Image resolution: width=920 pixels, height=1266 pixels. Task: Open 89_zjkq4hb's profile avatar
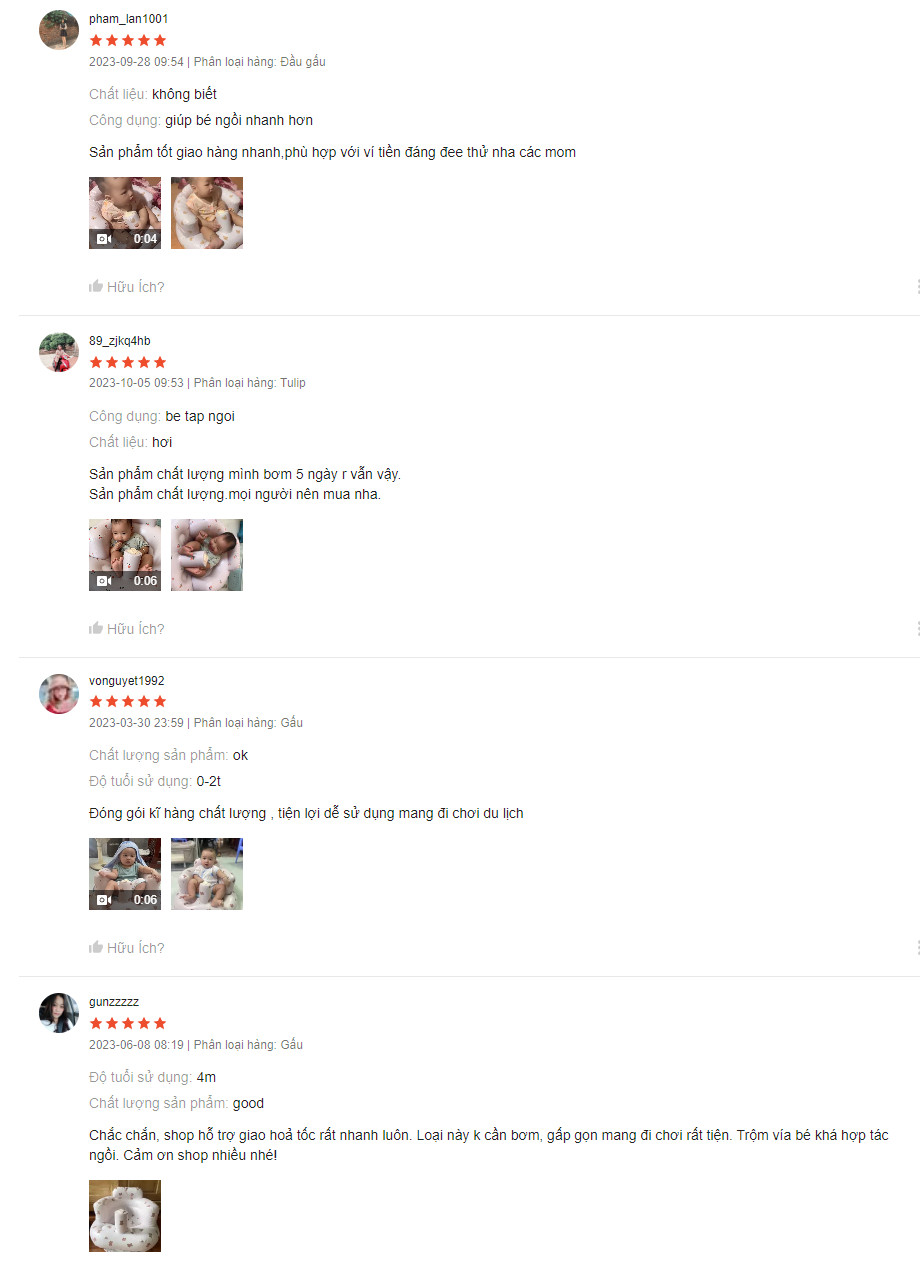pyautogui.click(x=59, y=352)
